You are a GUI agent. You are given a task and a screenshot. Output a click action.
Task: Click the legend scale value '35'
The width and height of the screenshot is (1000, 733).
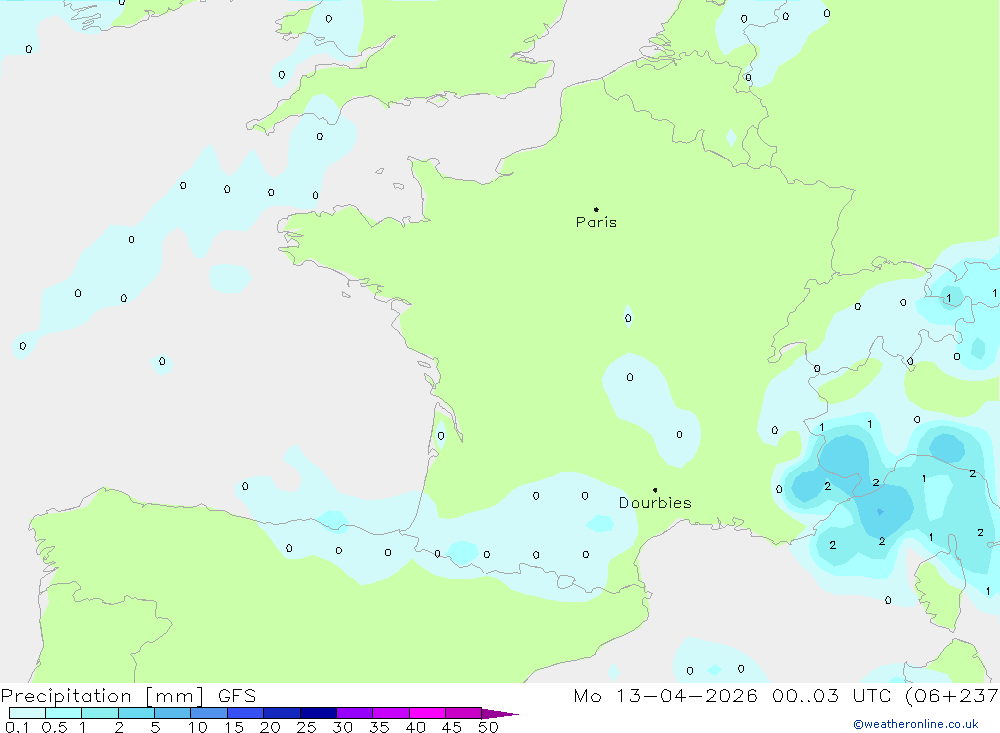[x=379, y=727]
